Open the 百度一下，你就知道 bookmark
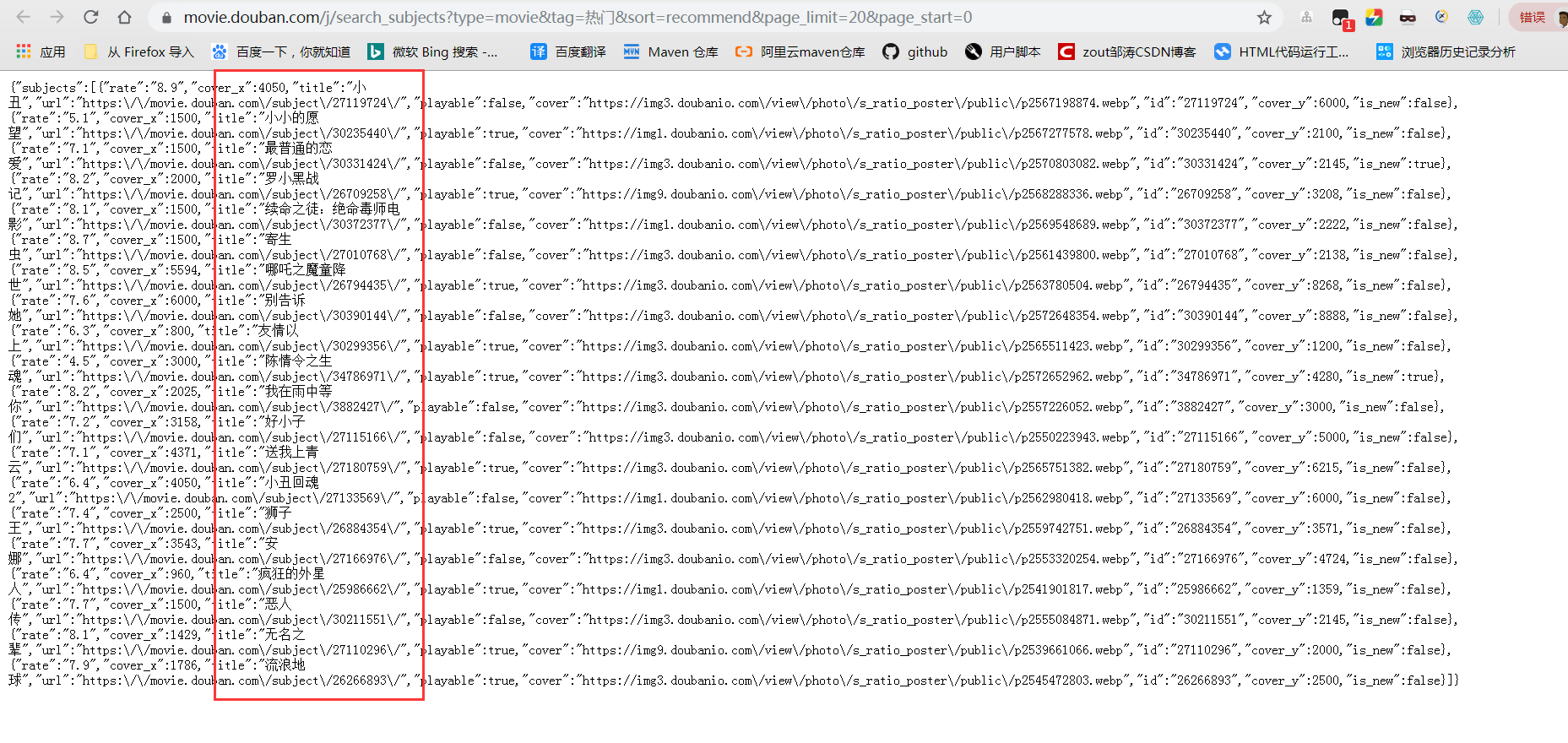Screen dimensions: 1568x743 (x=281, y=52)
